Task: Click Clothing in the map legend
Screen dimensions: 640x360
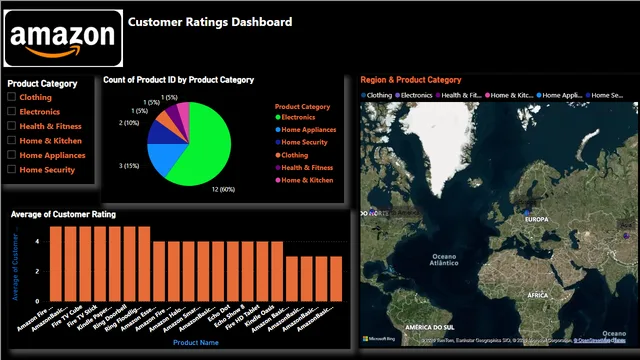Action: pos(376,95)
